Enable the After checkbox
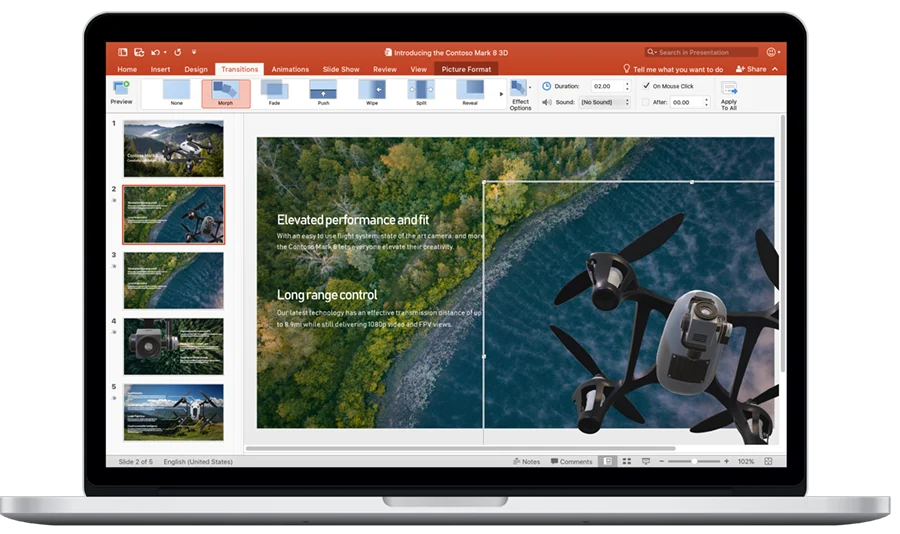This screenshot has width=900, height=534. [646, 102]
